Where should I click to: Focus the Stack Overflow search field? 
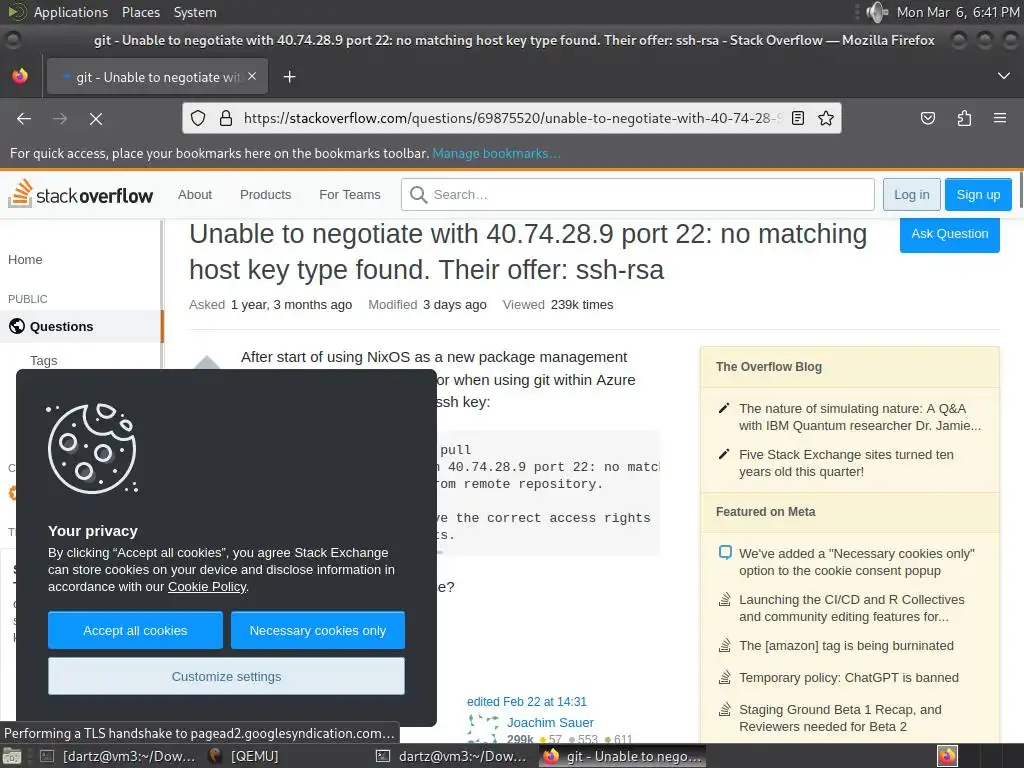(x=637, y=195)
